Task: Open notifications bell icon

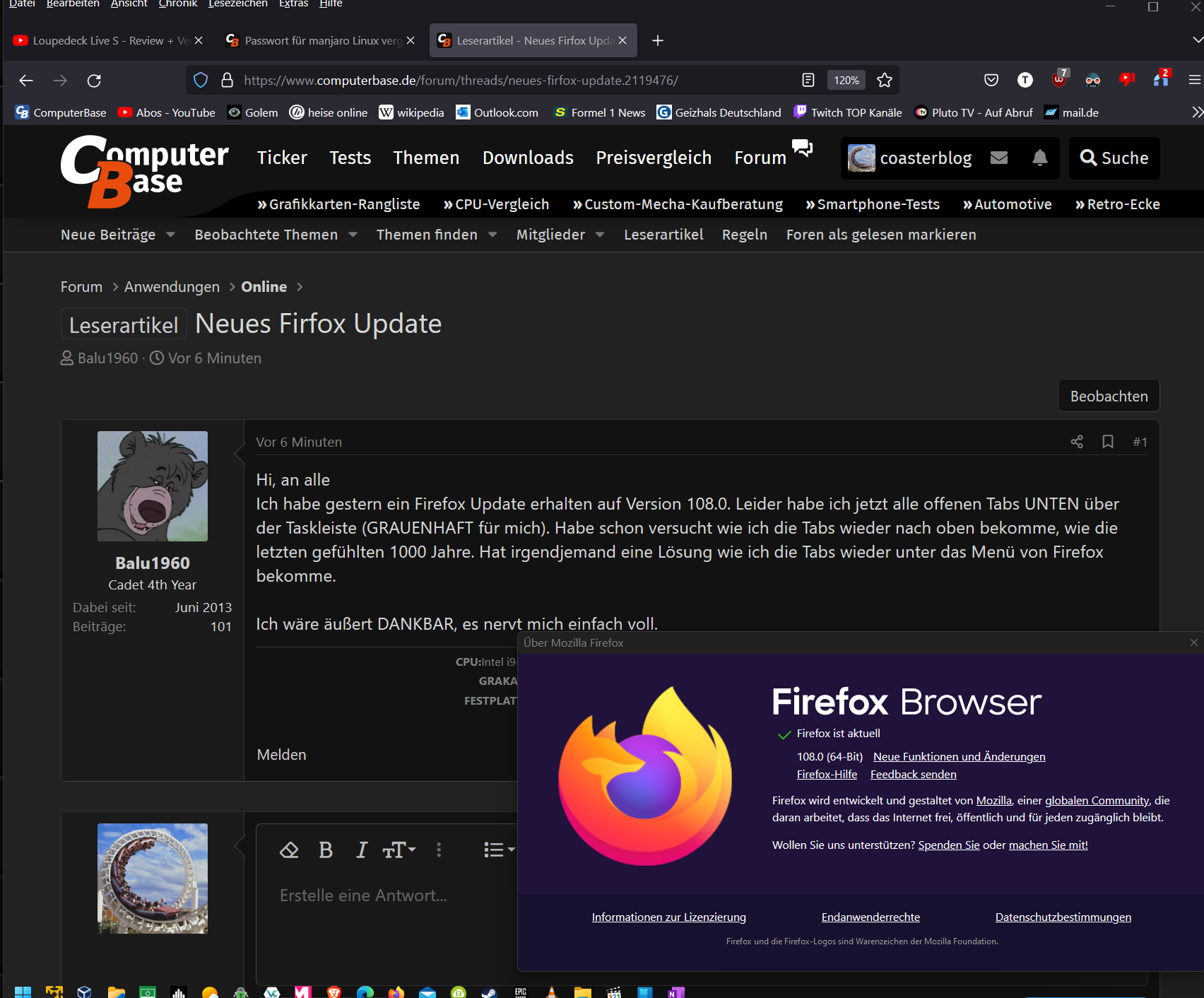Action: coord(1039,158)
